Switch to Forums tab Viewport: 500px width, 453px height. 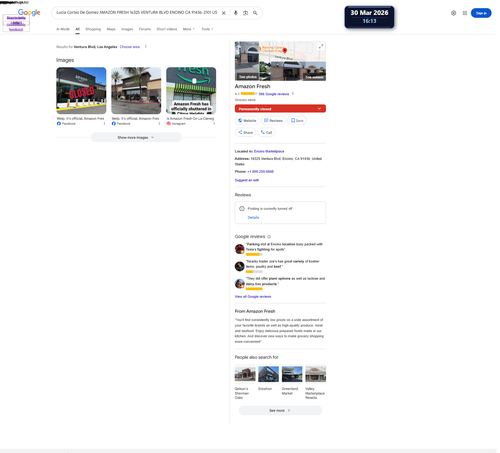(x=145, y=29)
